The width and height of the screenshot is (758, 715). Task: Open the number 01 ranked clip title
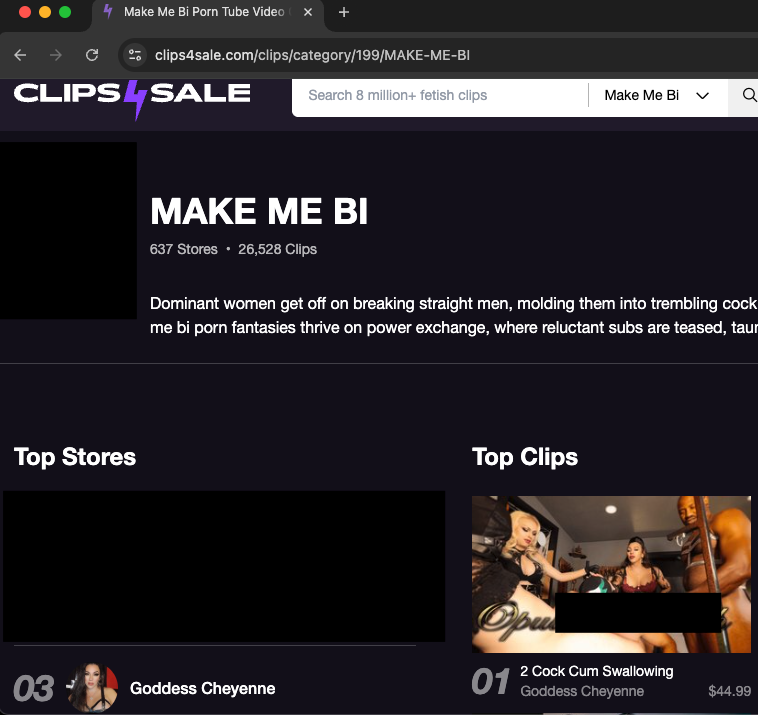click(x=597, y=671)
